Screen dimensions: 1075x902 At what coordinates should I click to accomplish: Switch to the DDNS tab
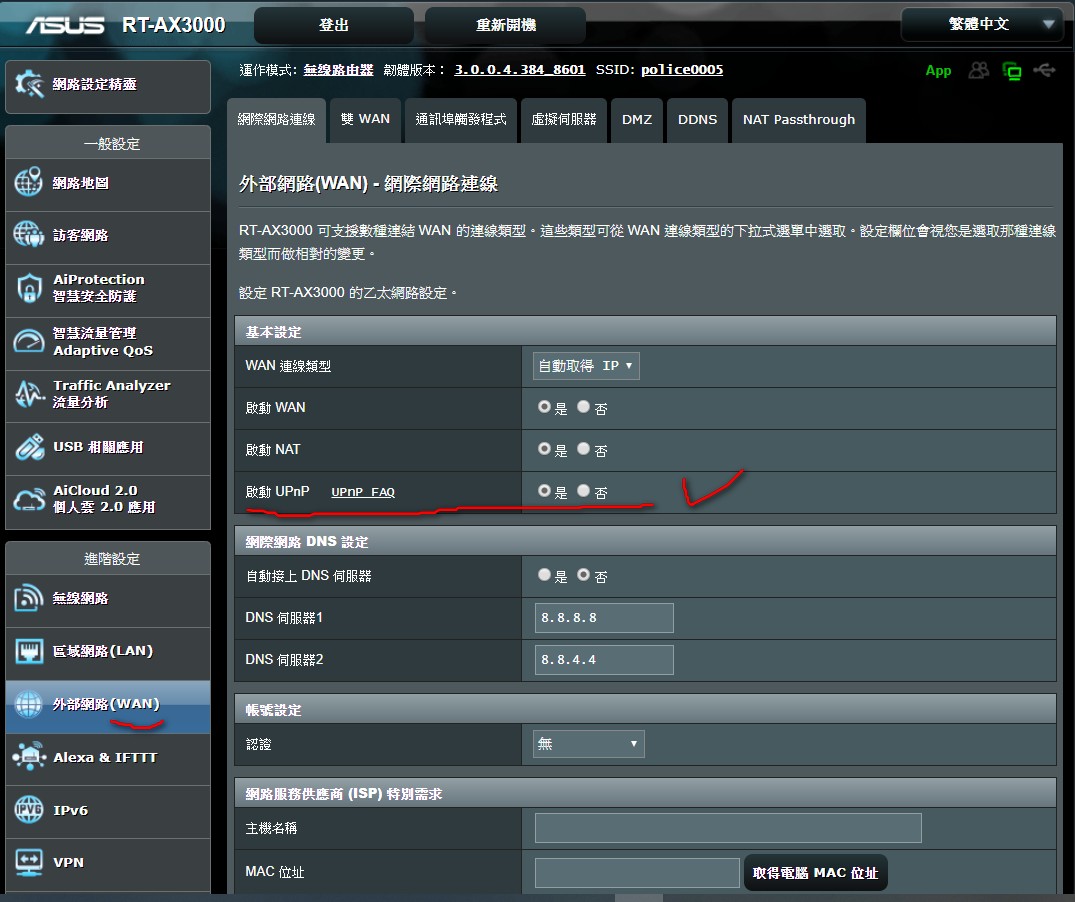click(697, 120)
